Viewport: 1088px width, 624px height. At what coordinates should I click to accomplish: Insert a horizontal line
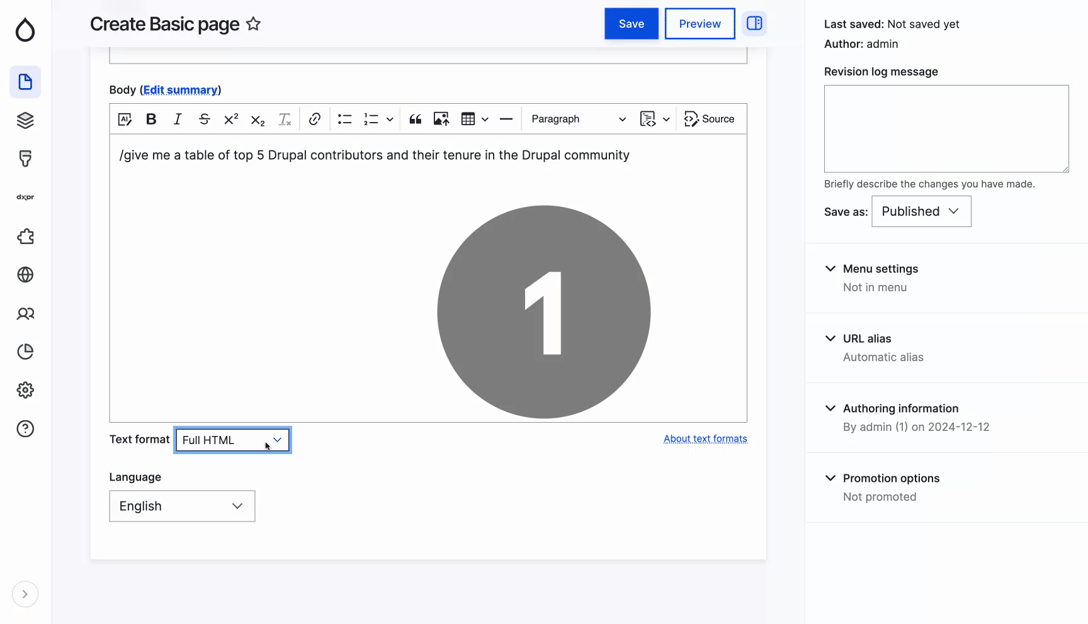pos(506,119)
